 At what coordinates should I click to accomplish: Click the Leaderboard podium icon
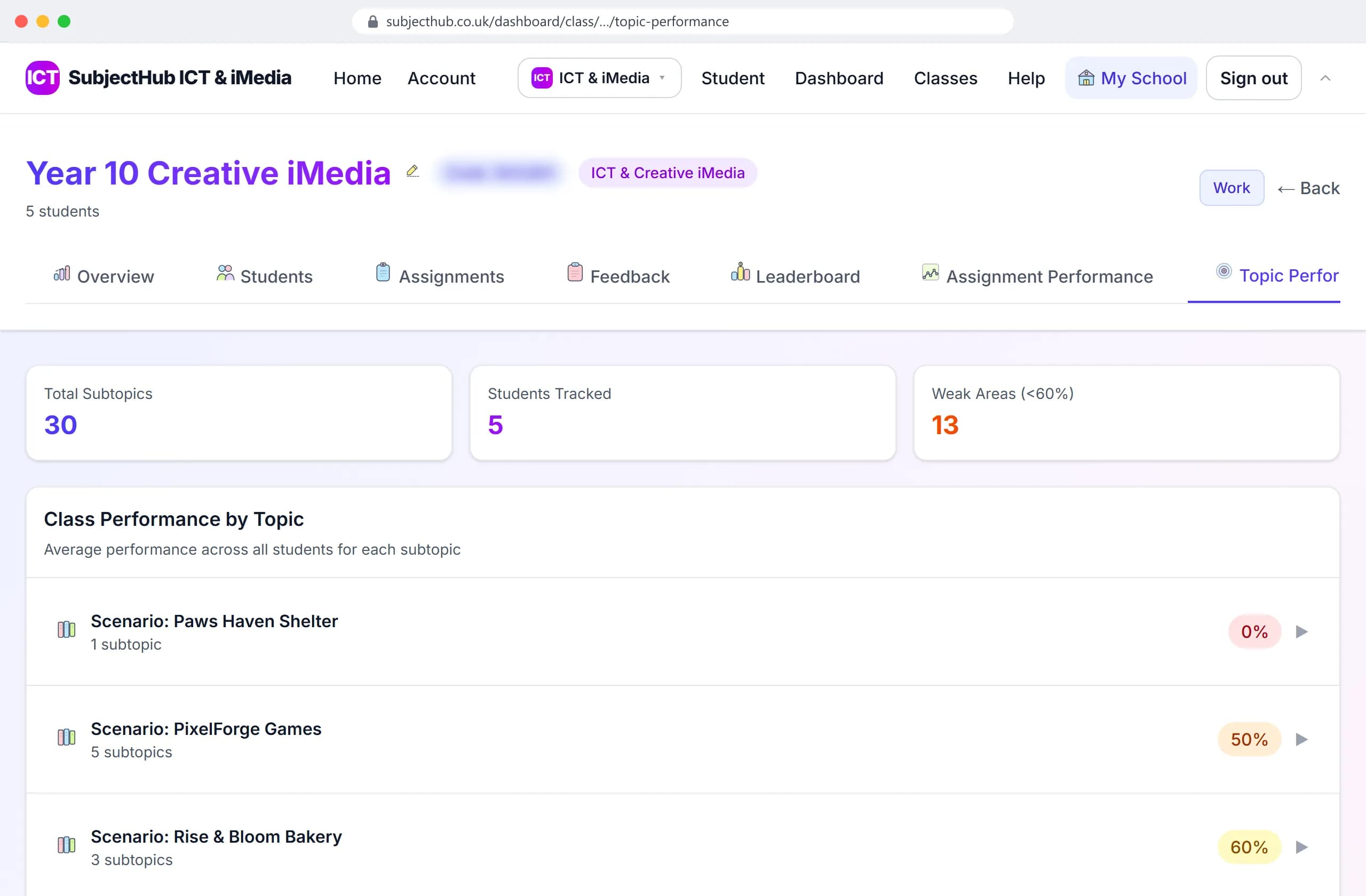click(x=741, y=272)
